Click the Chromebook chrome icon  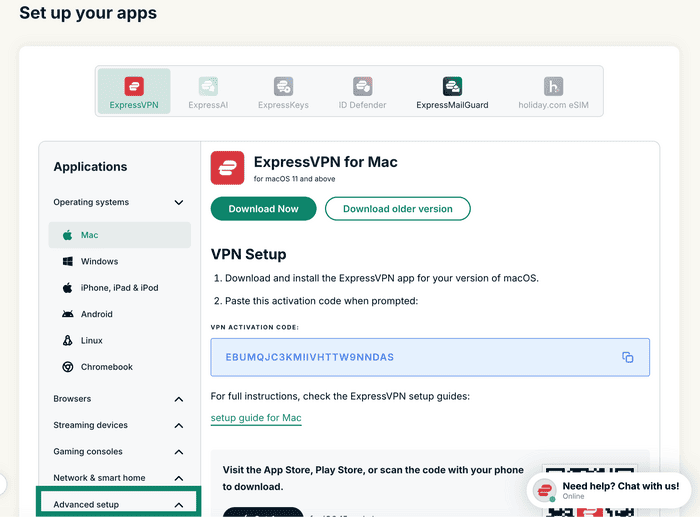pos(67,367)
